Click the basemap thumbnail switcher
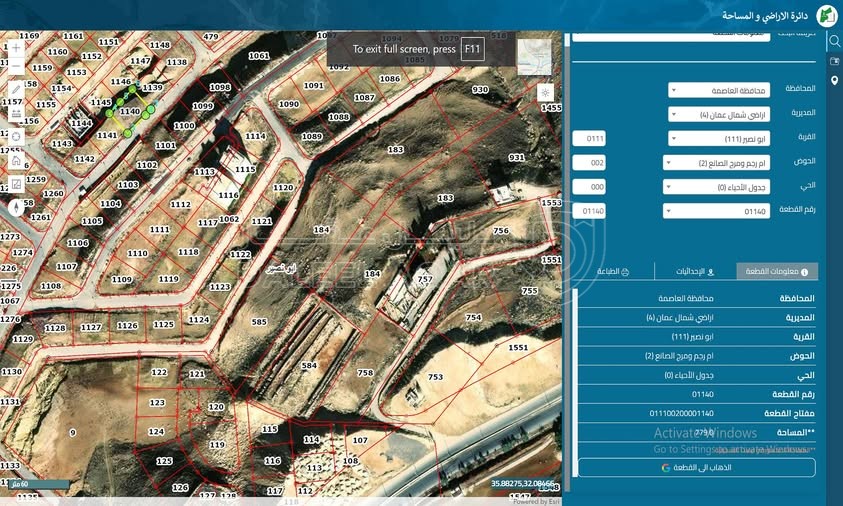Viewport: 843px width, 506px height. coord(534,57)
